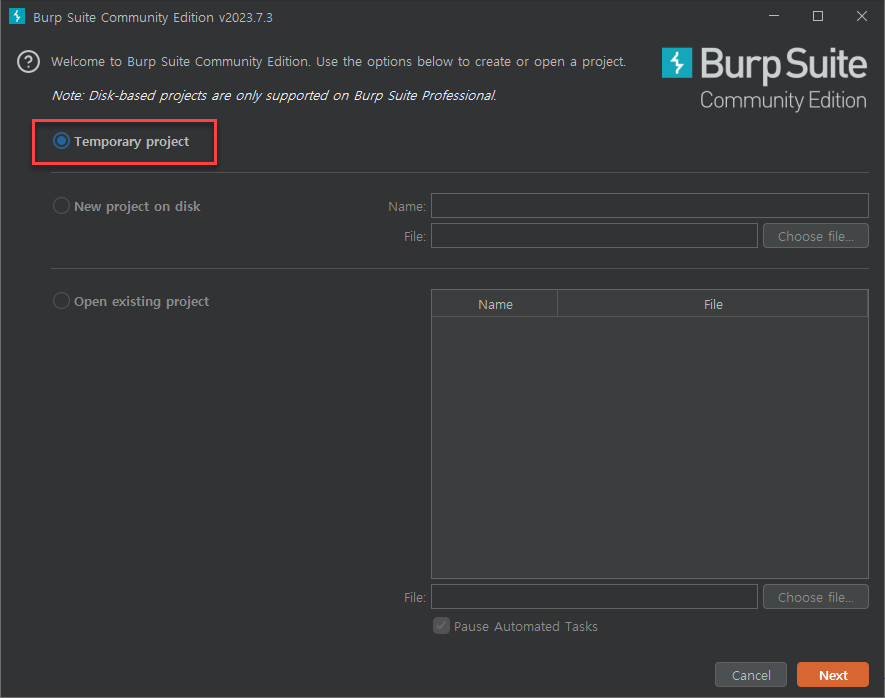Click the new project File path field
The height and width of the screenshot is (698, 885).
tap(594, 235)
